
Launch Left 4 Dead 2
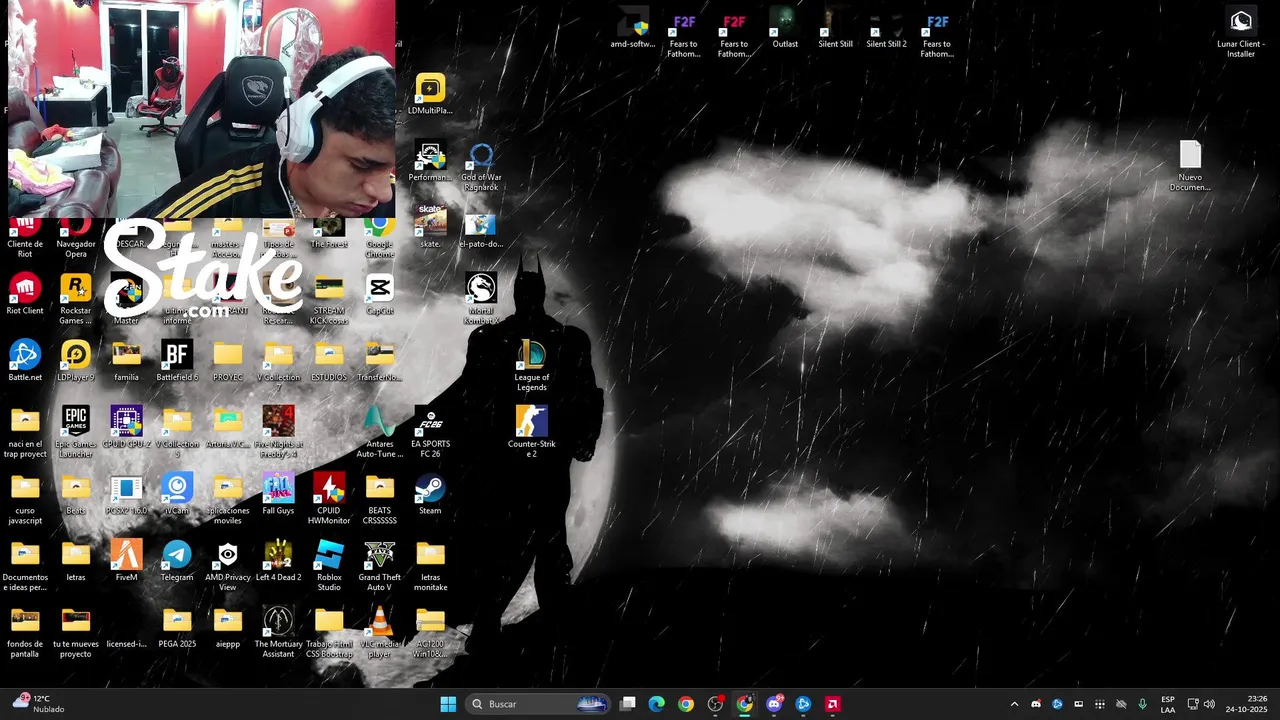point(278,561)
